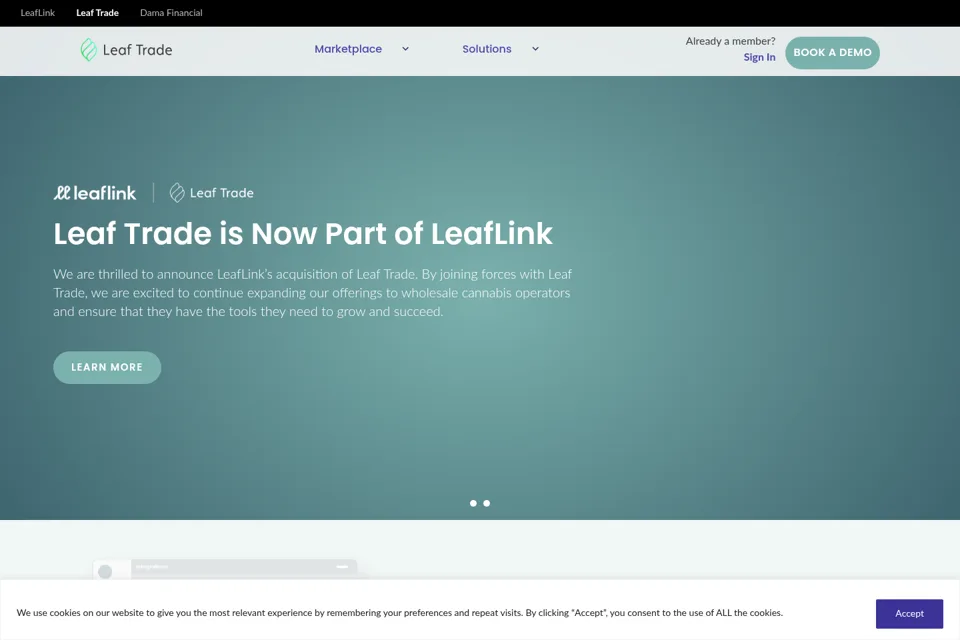This screenshot has width=960, height=640.
Task: Click the Learn More button
Action: pos(107,367)
